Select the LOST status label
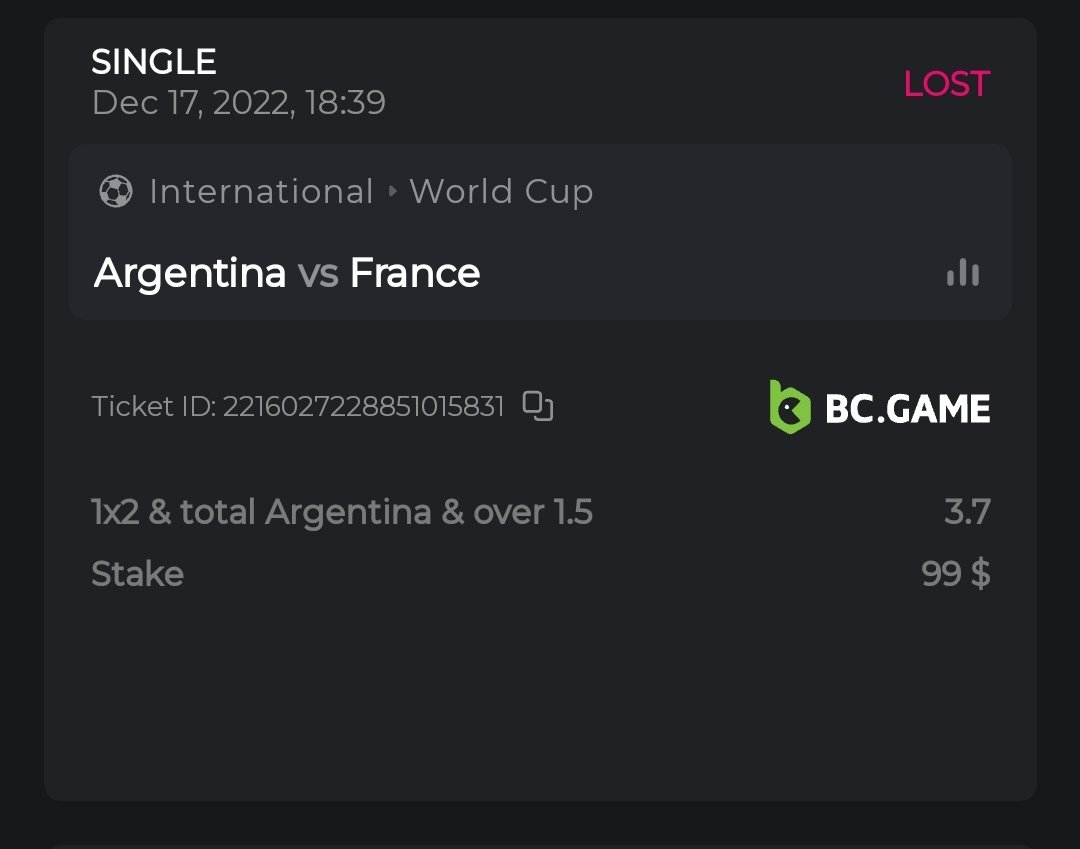 [x=946, y=84]
